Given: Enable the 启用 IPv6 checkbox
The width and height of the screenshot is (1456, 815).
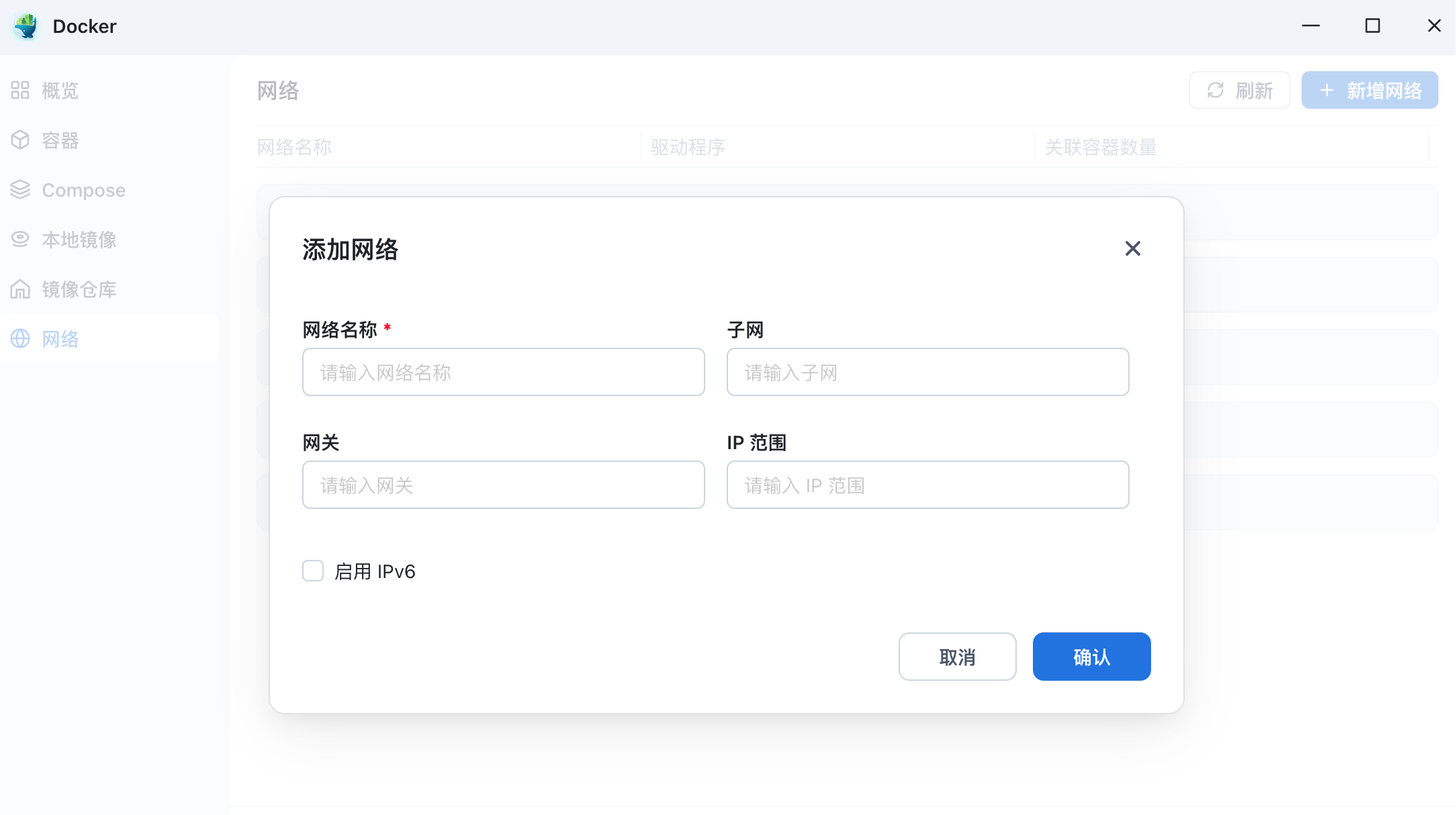Looking at the screenshot, I should click(312, 571).
